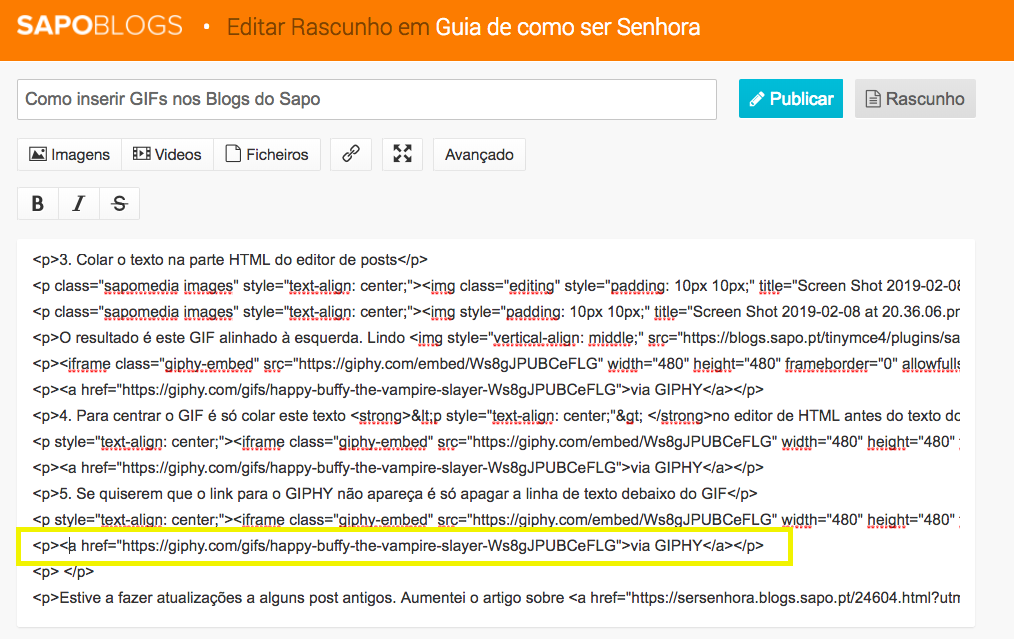The height and width of the screenshot is (639, 1014).
Task: Open the SAPO Blogs logo link
Action: [x=100, y=27]
